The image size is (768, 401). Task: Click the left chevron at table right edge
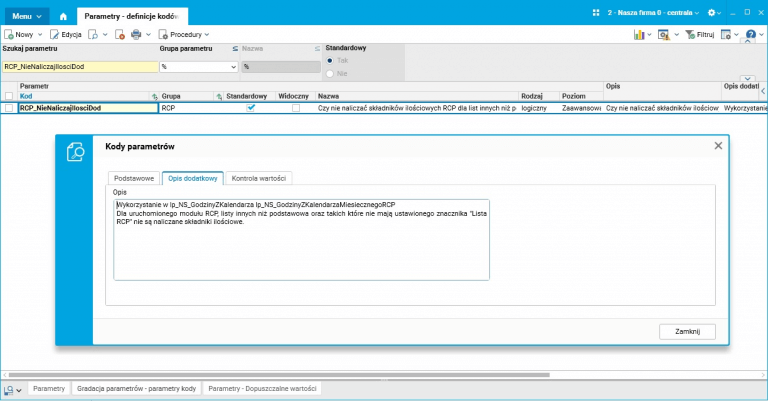(763, 91)
